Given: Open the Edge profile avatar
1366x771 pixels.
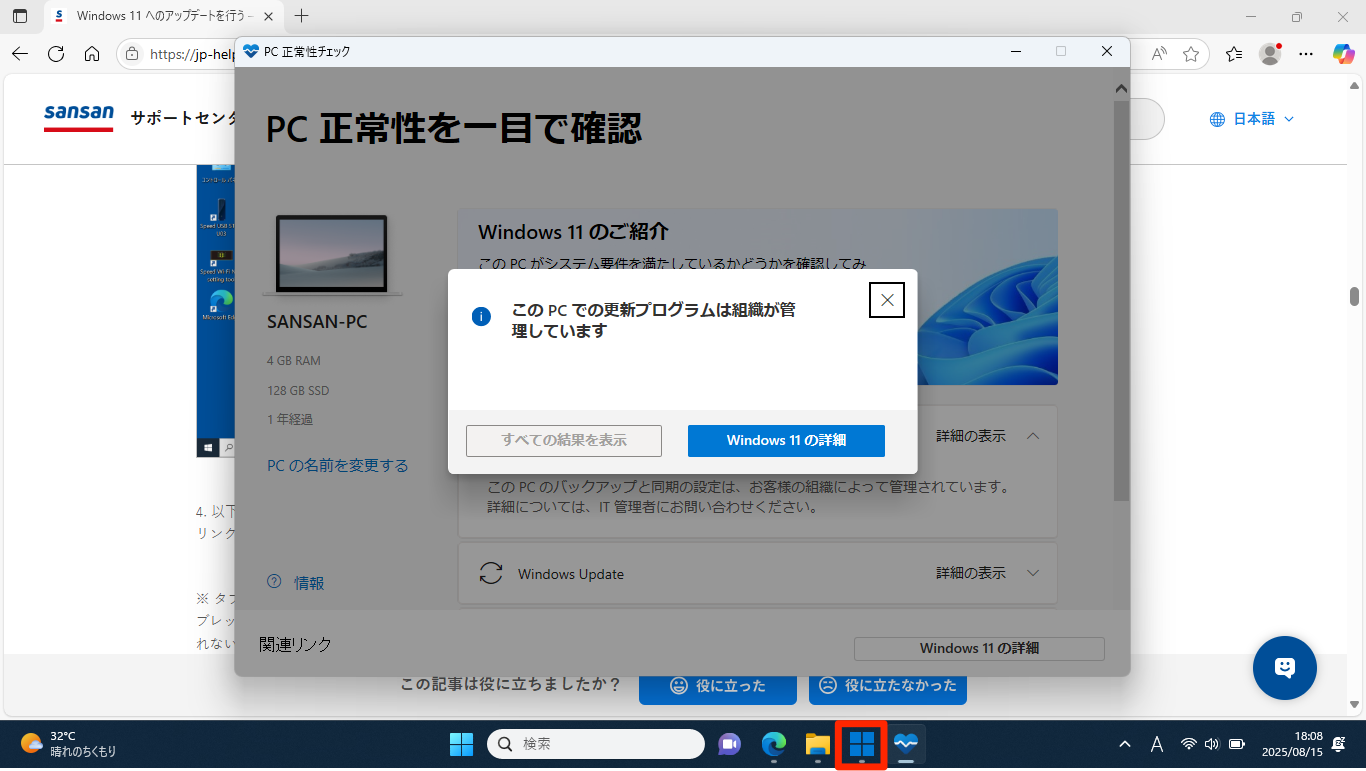Looking at the screenshot, I should tap(1270, 54).
